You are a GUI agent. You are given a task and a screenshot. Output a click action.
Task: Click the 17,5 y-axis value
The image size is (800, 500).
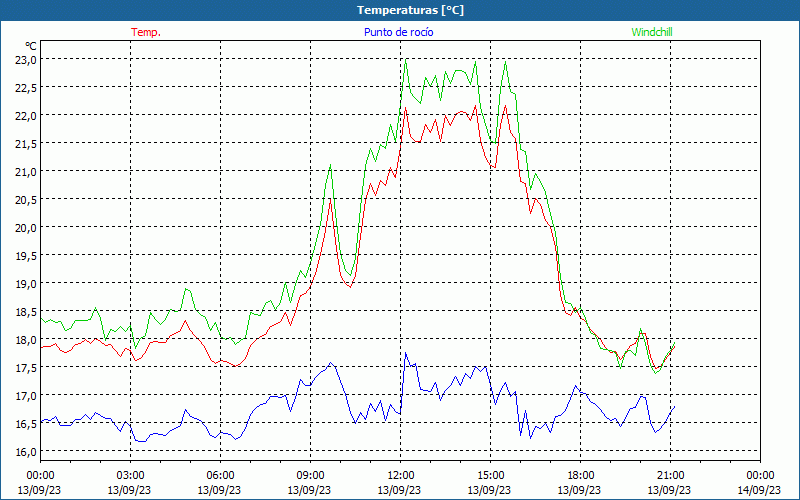tap(26, 368)
